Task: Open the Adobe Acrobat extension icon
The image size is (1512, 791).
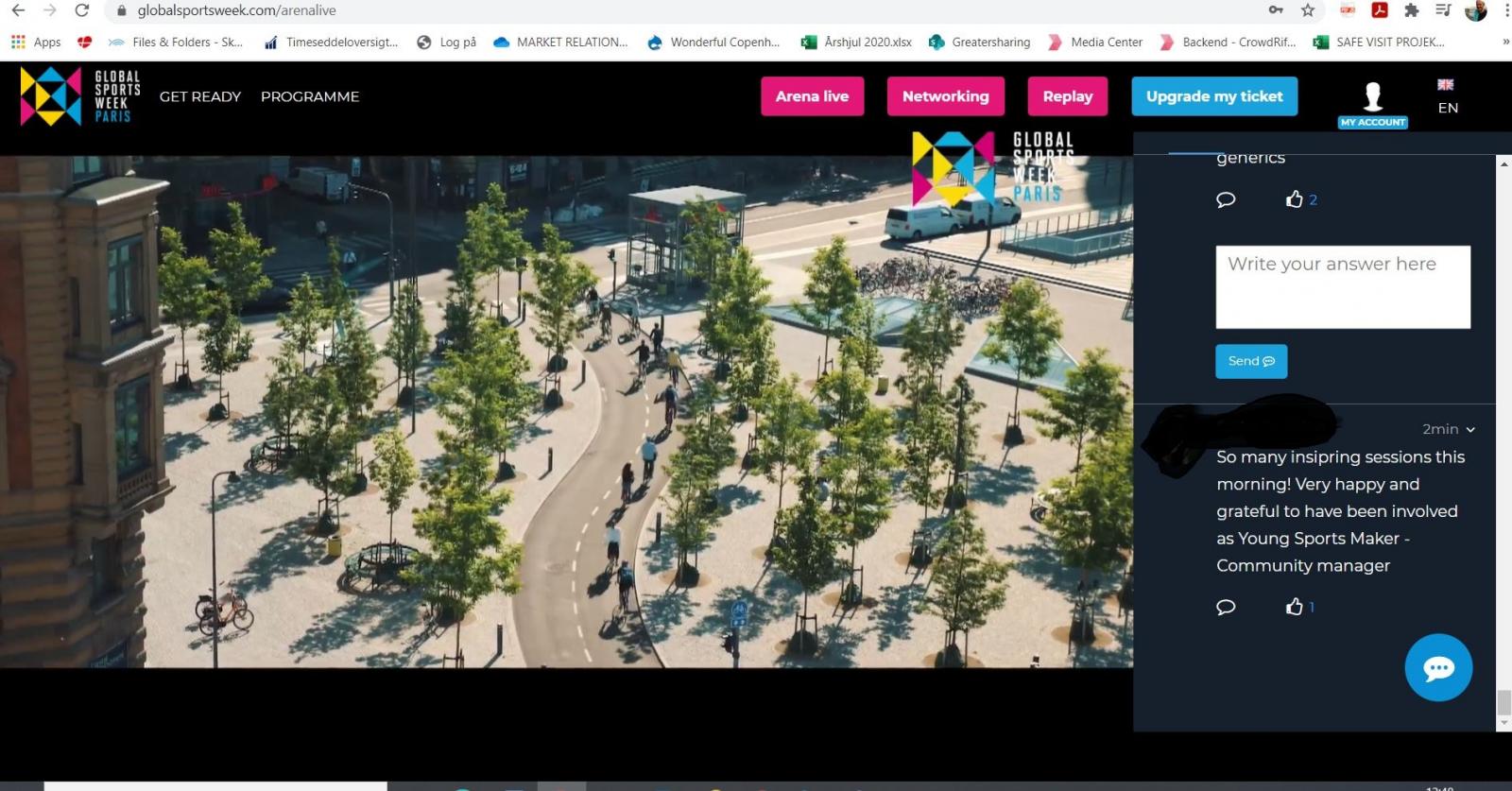Action: (1380, 10)
